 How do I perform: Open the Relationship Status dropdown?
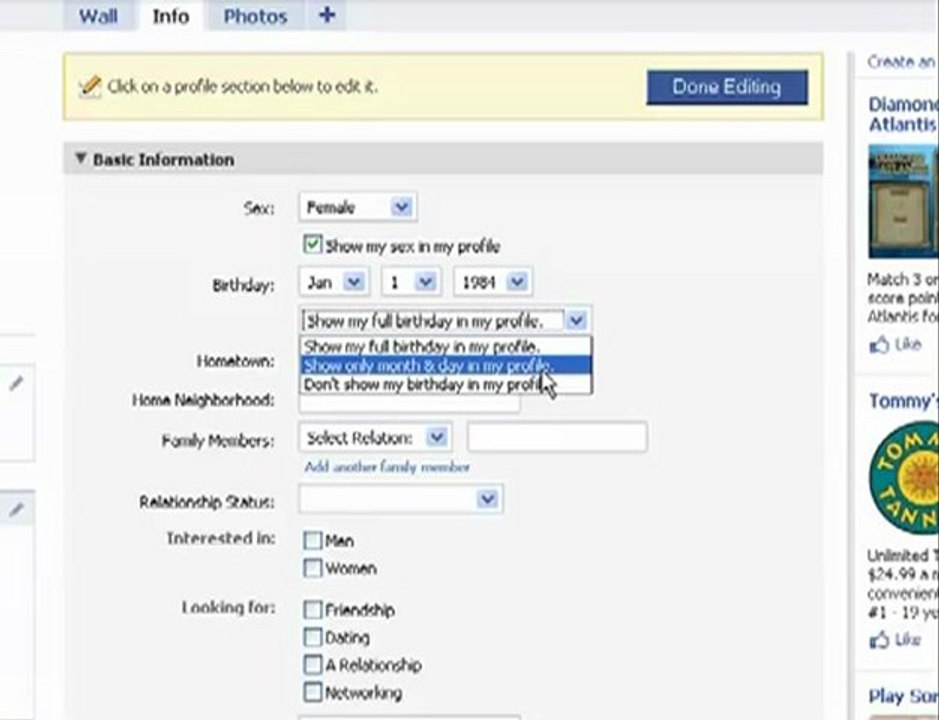click(x=401, y=499)
